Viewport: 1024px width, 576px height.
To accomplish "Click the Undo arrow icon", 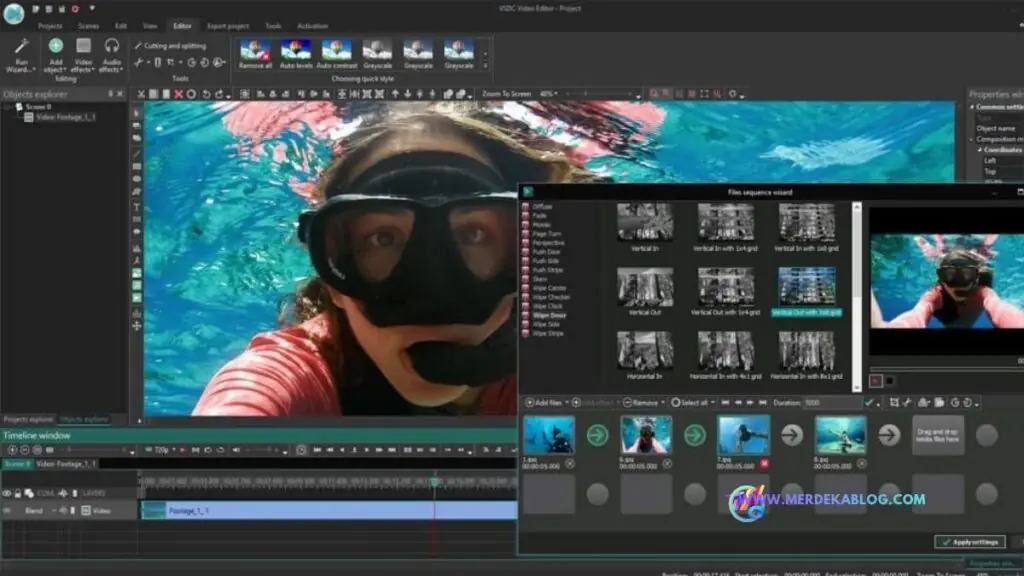I will point(206,94).
